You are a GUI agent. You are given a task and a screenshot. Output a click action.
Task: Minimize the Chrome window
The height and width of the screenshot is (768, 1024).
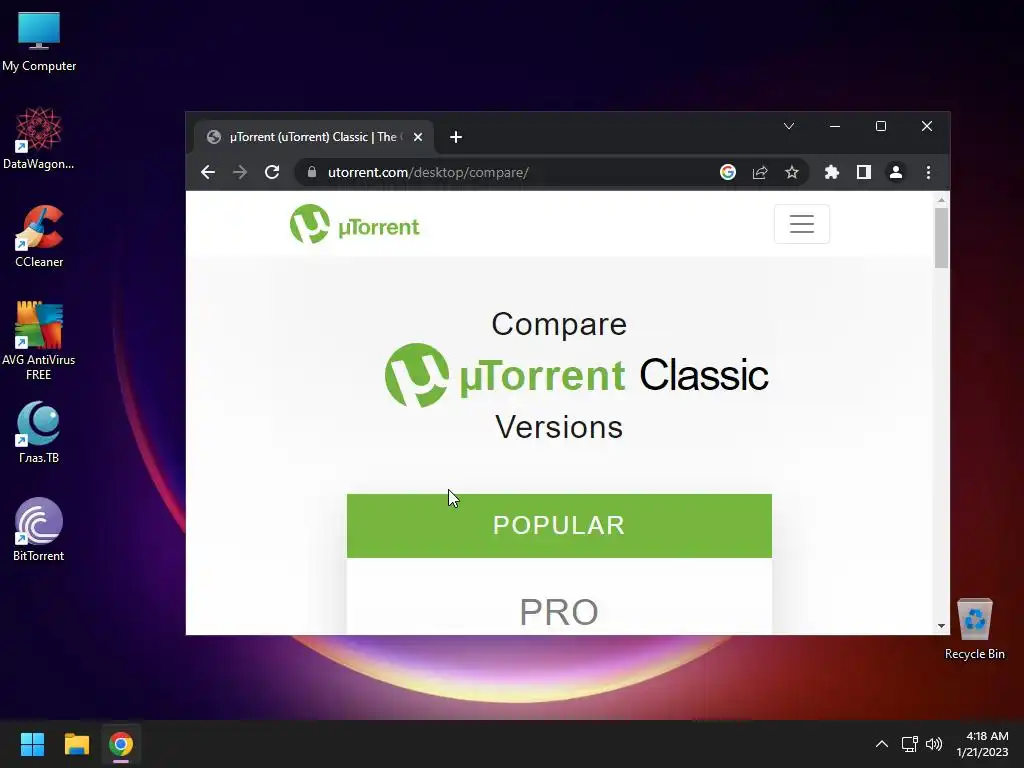point(835,126)
